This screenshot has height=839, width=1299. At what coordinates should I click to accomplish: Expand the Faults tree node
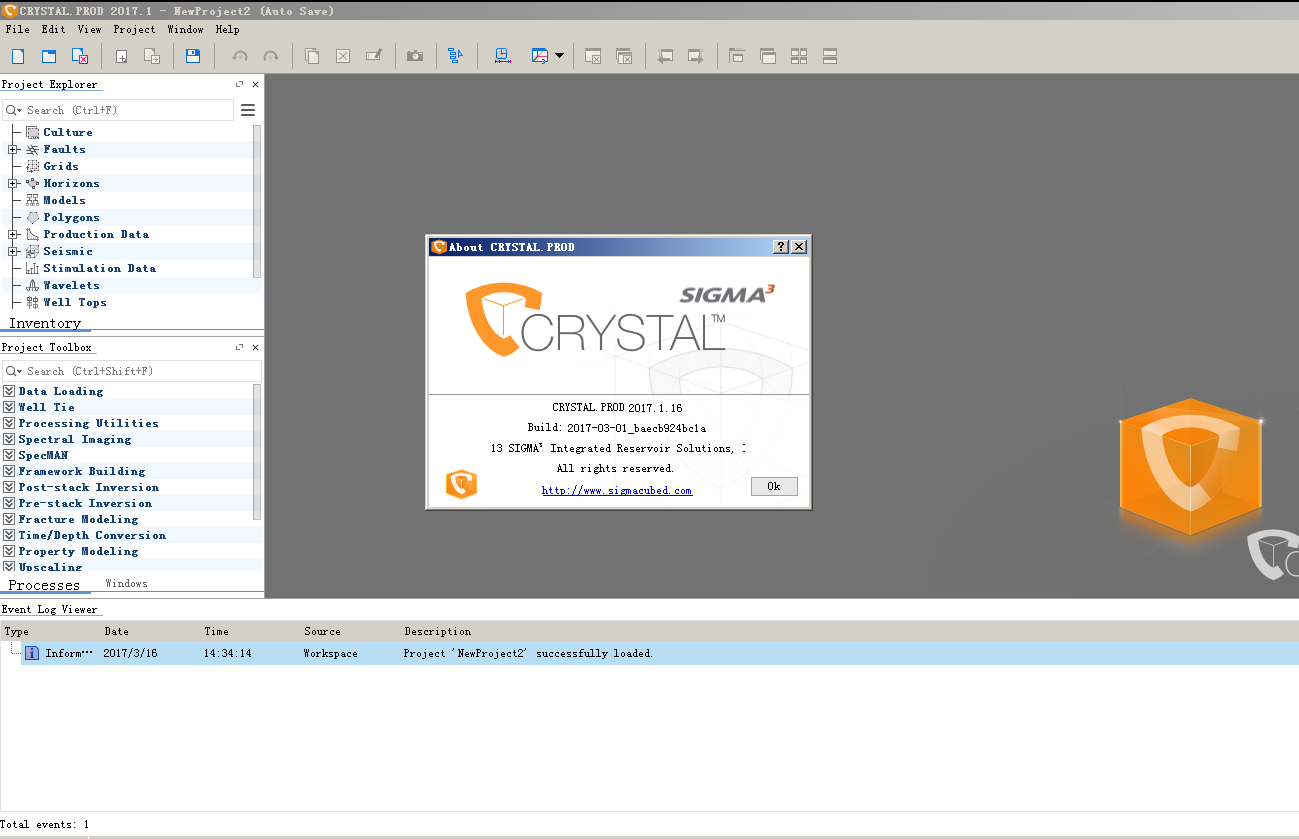click(13, 149)
